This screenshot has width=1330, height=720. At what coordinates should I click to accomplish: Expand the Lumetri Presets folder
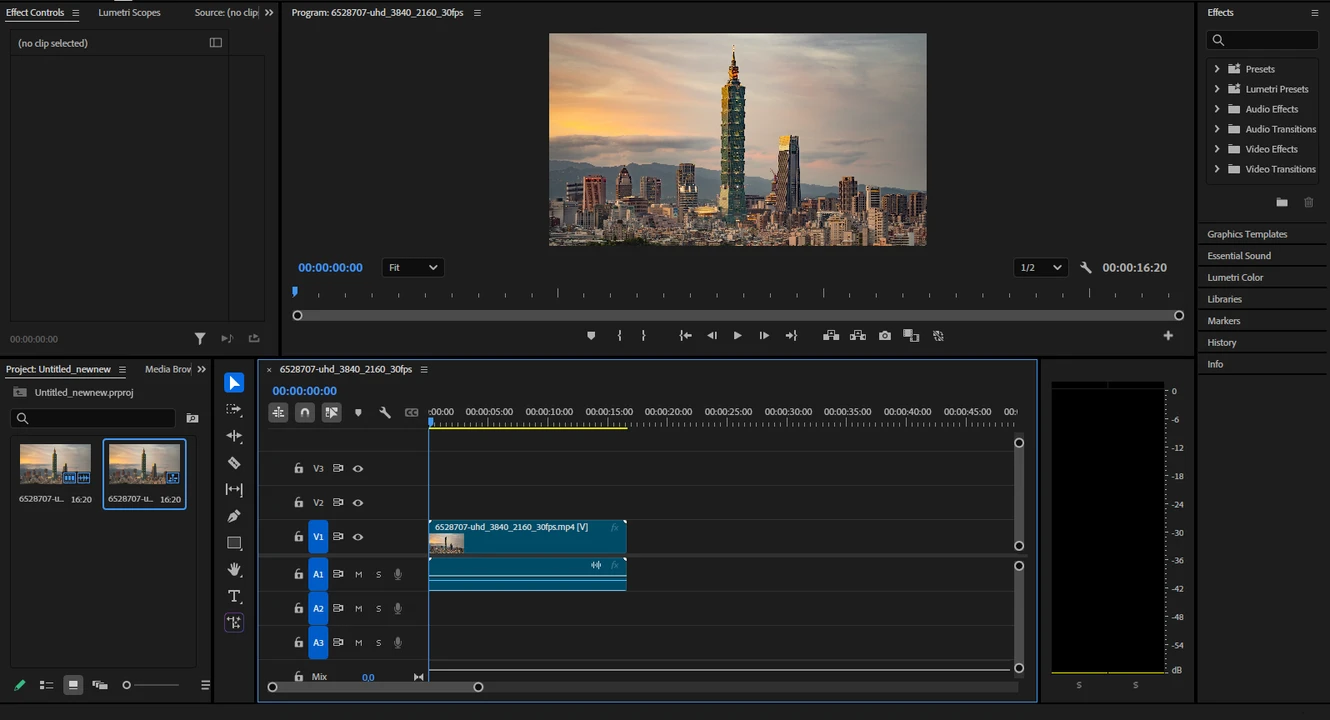tap(1217, 89)
